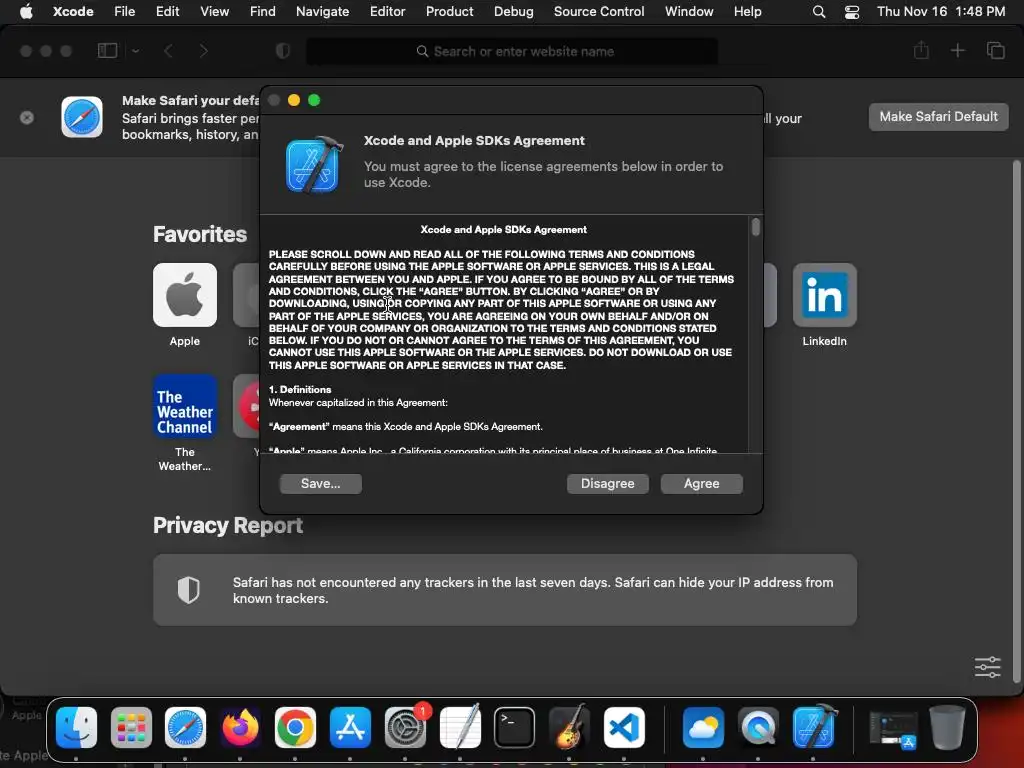Screen dimensions: 1024x768
Task: Click the Safari address search field
Action: pyautogui.click(x=513, y=51)
